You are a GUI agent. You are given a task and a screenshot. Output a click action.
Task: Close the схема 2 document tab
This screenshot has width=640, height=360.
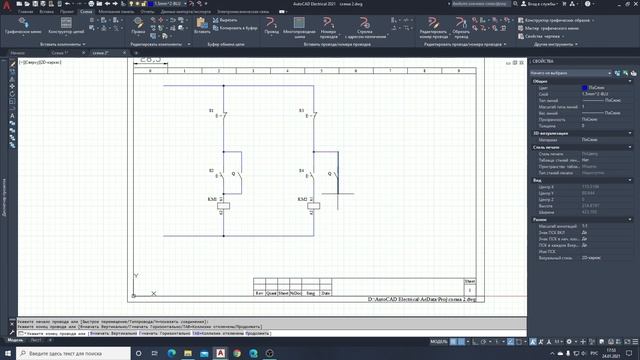tap(124, 53)
